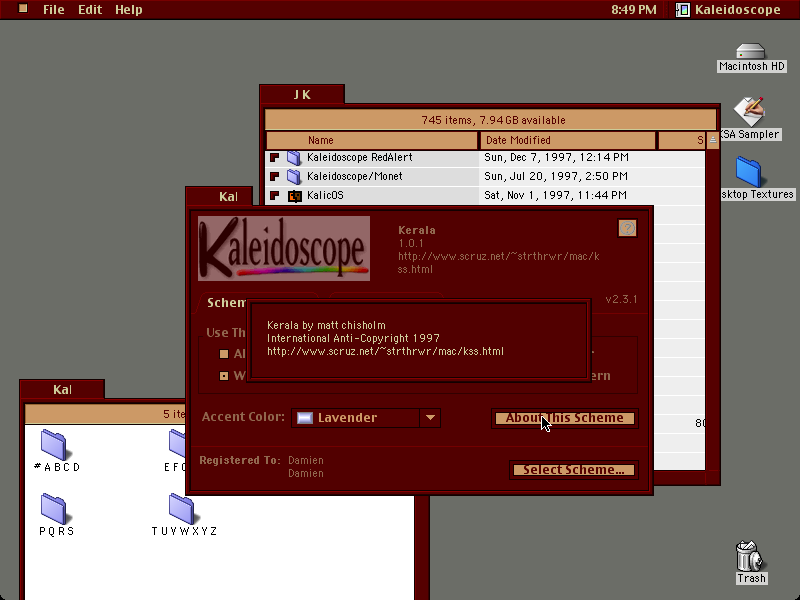The image size is (800, 600).
Task: Click the Lavender color swatch
Action: coord(305,418)
